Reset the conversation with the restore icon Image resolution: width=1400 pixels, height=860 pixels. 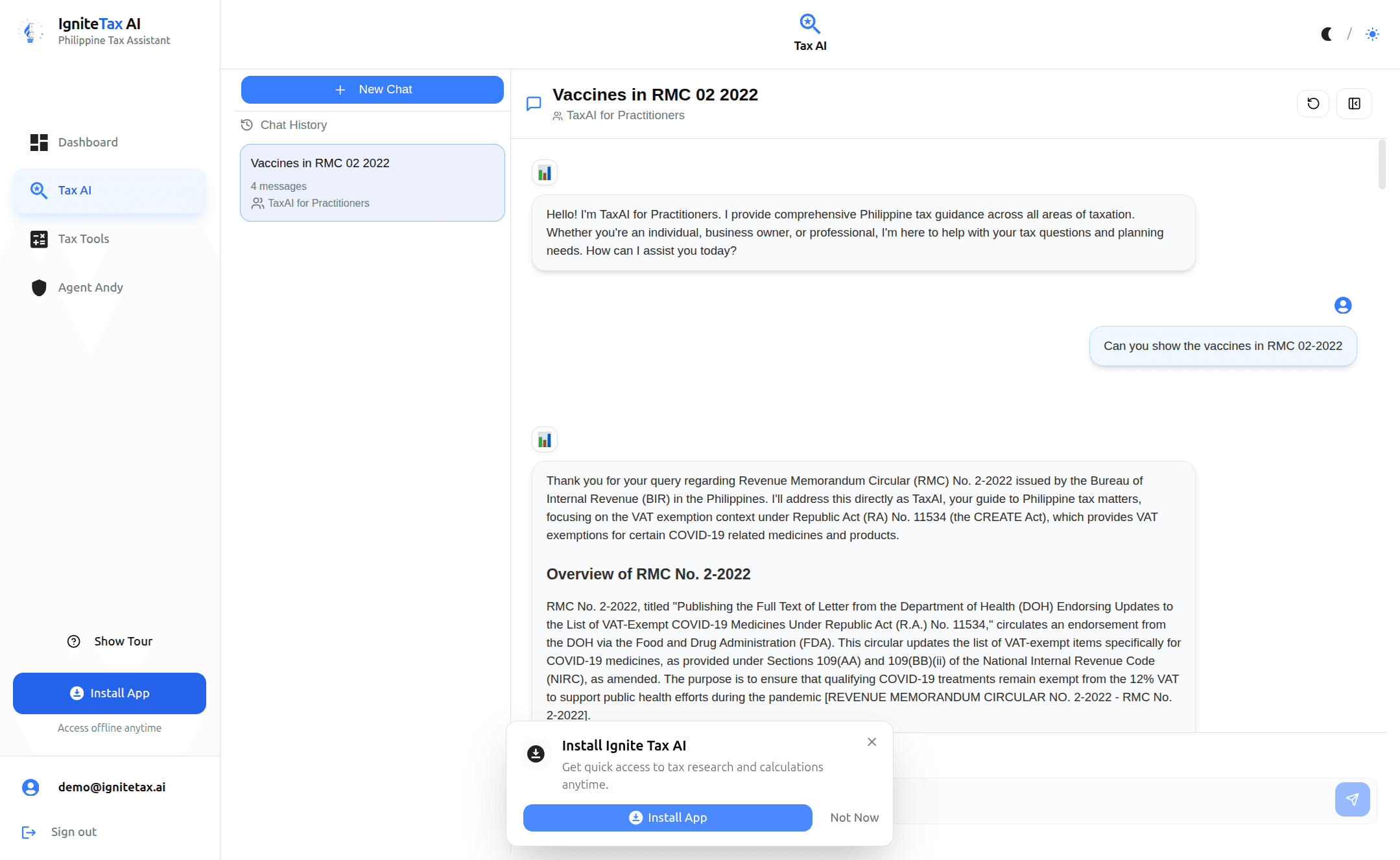(x=1312, y=104)
